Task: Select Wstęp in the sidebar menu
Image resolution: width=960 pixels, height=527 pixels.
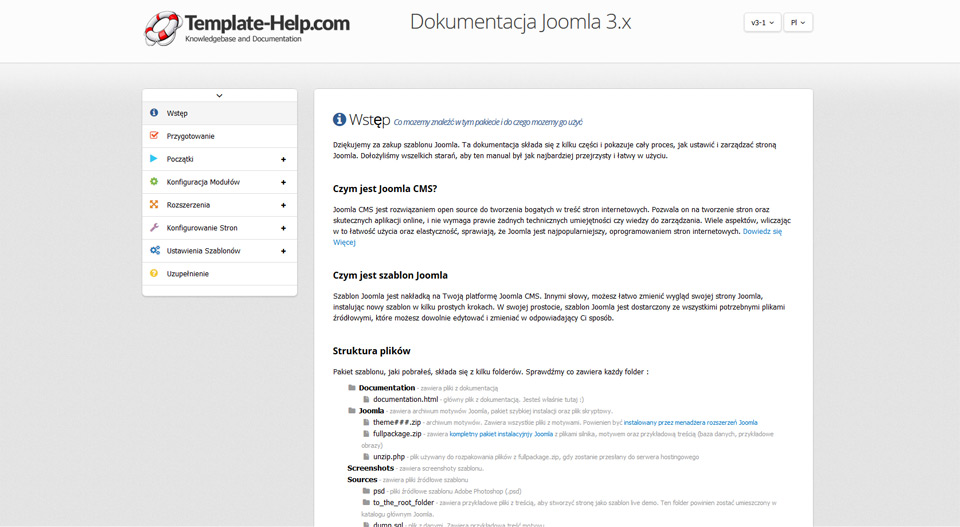Action: [x=220, y=113]
